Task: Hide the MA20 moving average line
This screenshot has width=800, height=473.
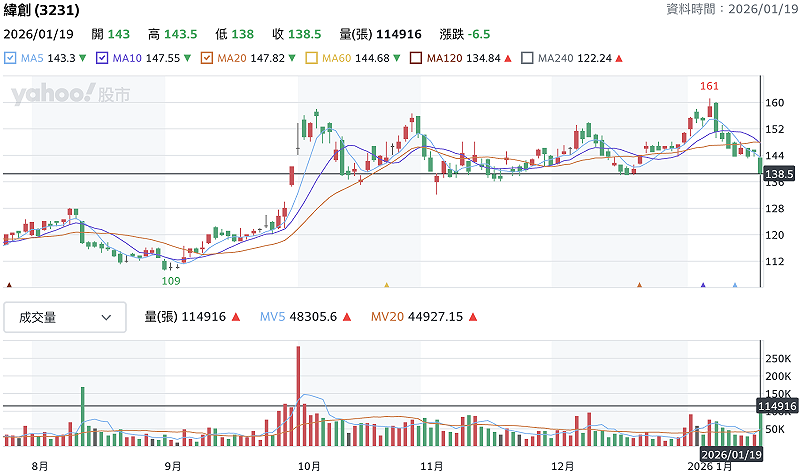Action: (x=207, y=58)
